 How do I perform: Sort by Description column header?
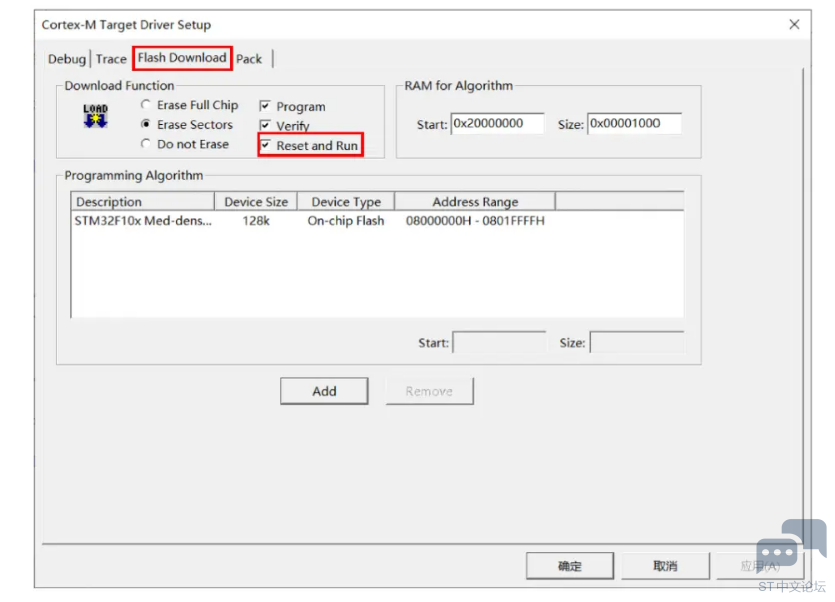tap(143, 202)
